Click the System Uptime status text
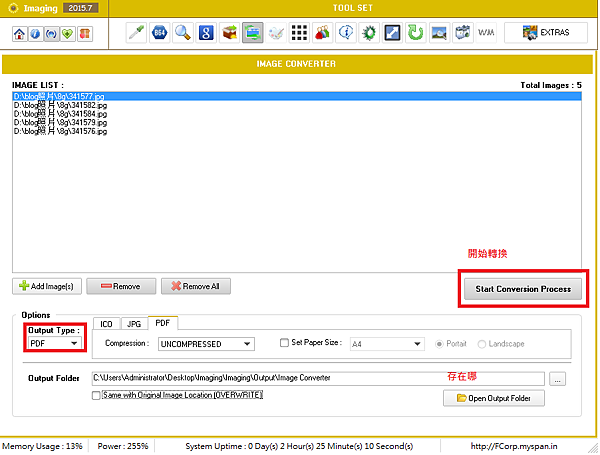 (x=299, y=447)
